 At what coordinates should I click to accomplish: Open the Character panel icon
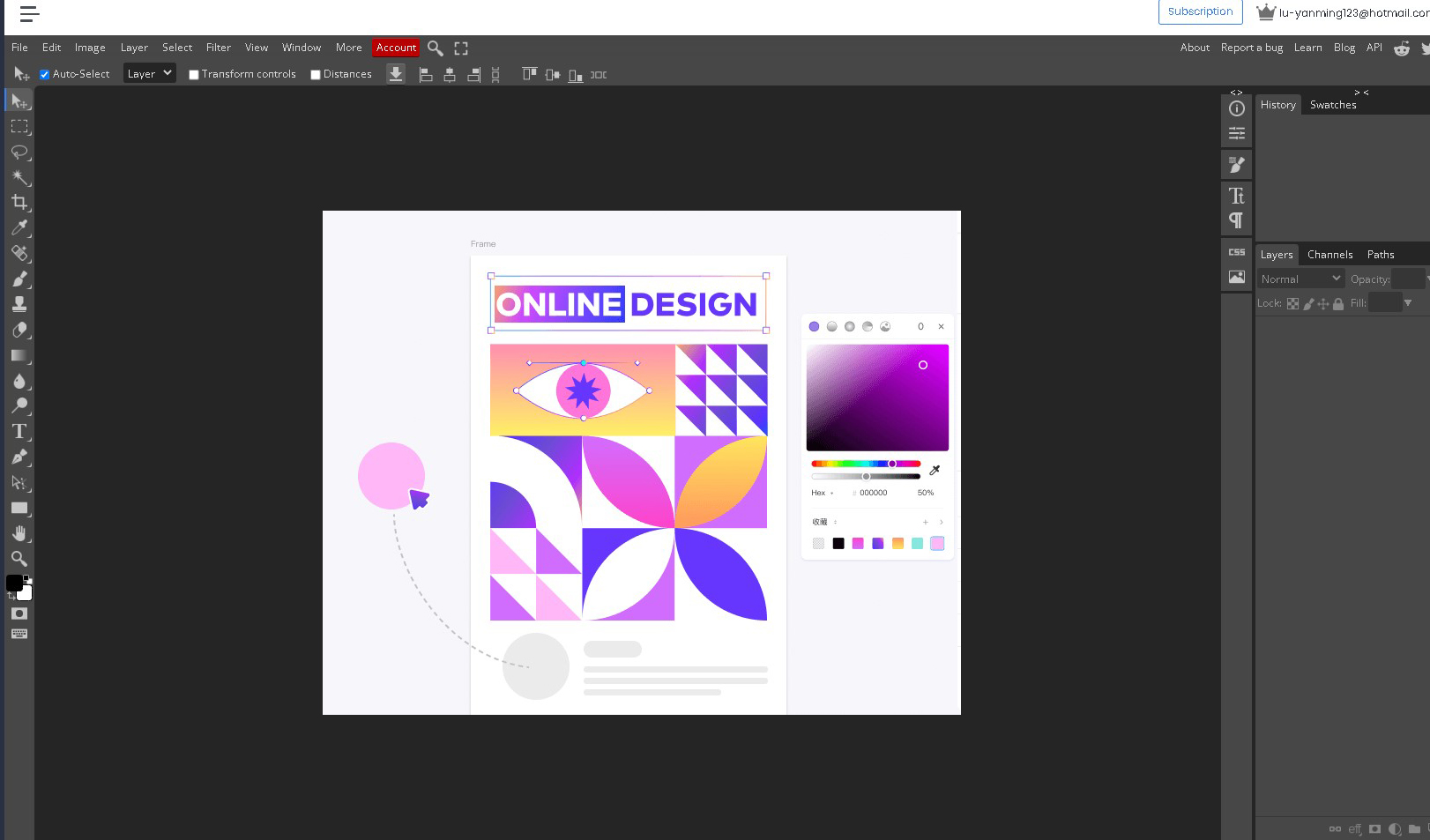[1237, 196]
